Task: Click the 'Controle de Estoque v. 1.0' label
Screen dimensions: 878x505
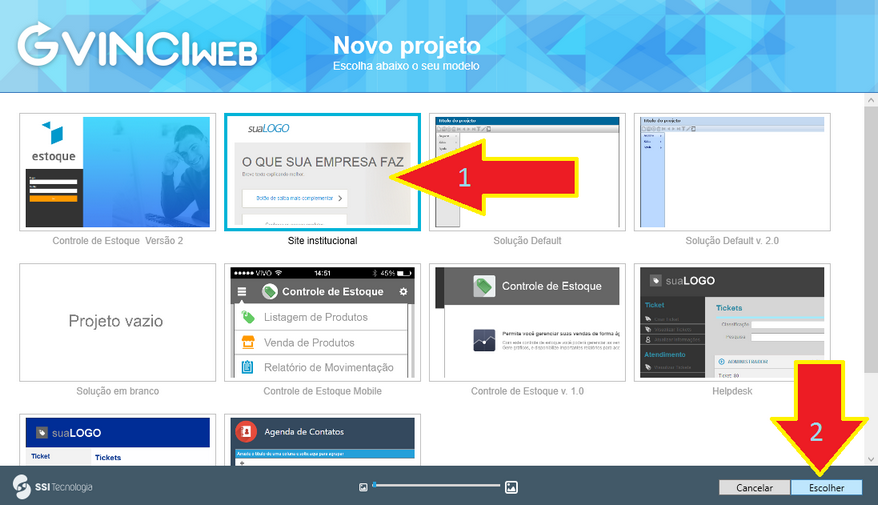Action: click(x=527, y=391)
